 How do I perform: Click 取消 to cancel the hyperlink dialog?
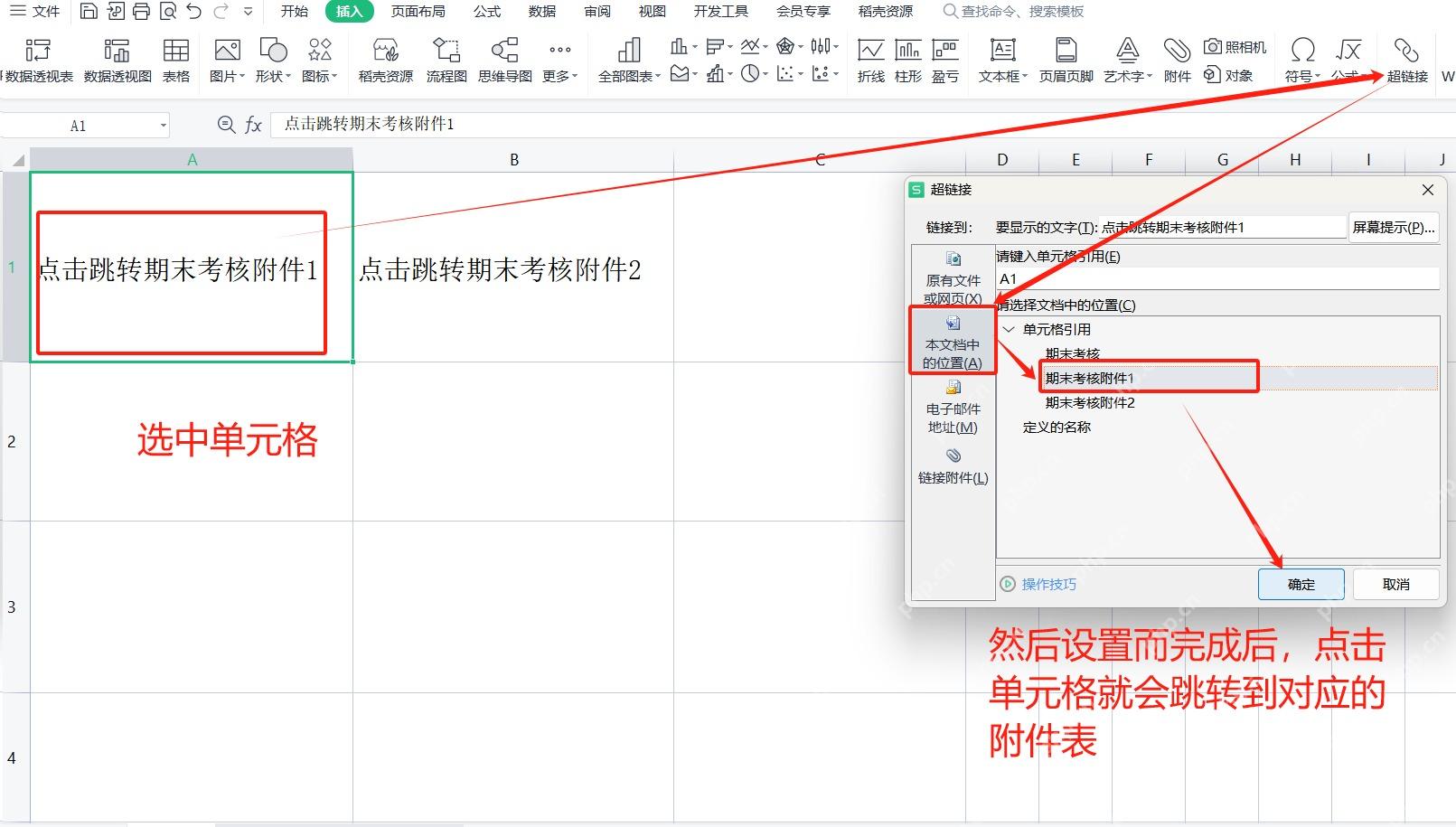pyautogui.click(x=1396, y=585)
